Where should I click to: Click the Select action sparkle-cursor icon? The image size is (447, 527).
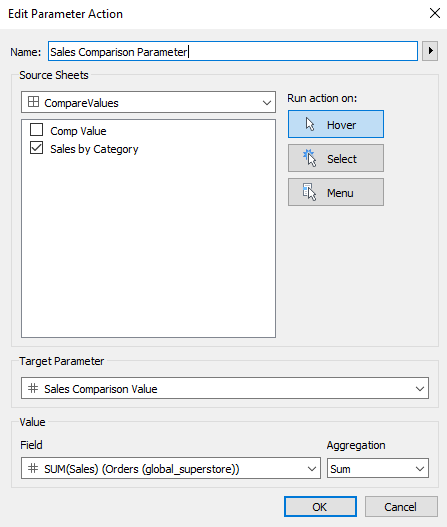coord(310,158)
